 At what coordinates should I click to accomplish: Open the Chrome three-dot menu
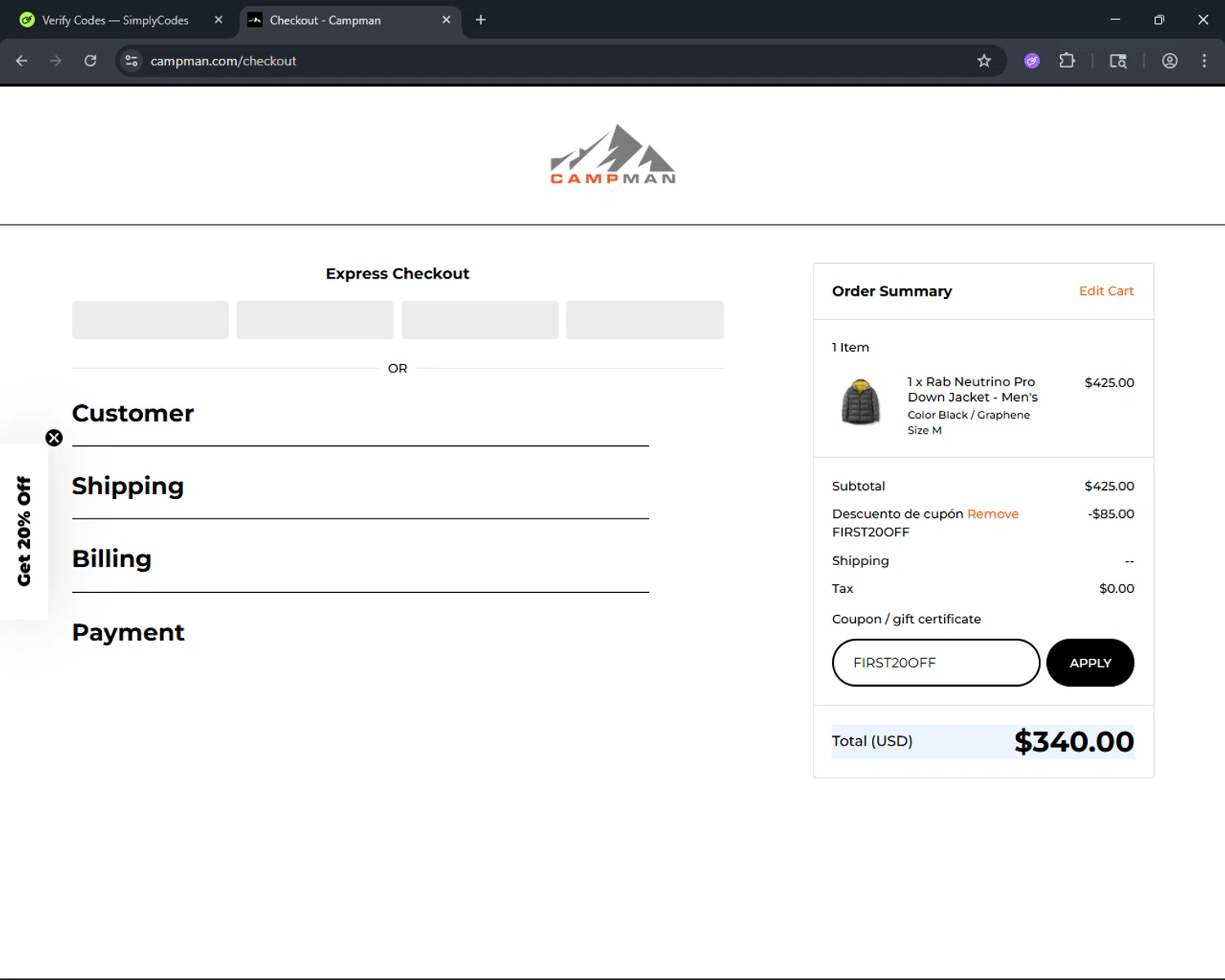[1204, 60]
